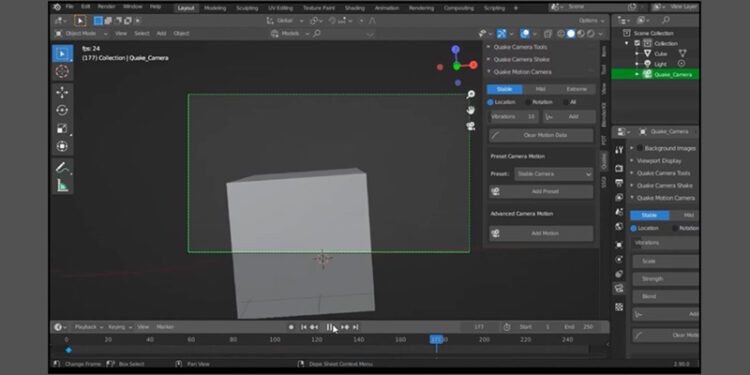Select Mild mode in viewport Quake panel
This screenshot has width=750, height=375.
click(540, 89)
